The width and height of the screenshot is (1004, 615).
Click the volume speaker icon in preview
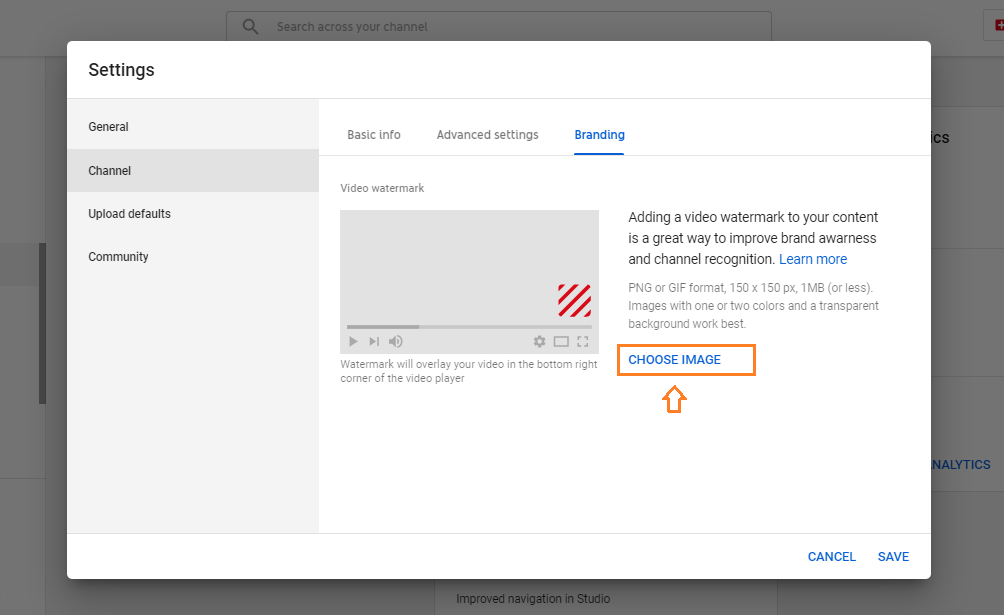click(x=395, y=342)
